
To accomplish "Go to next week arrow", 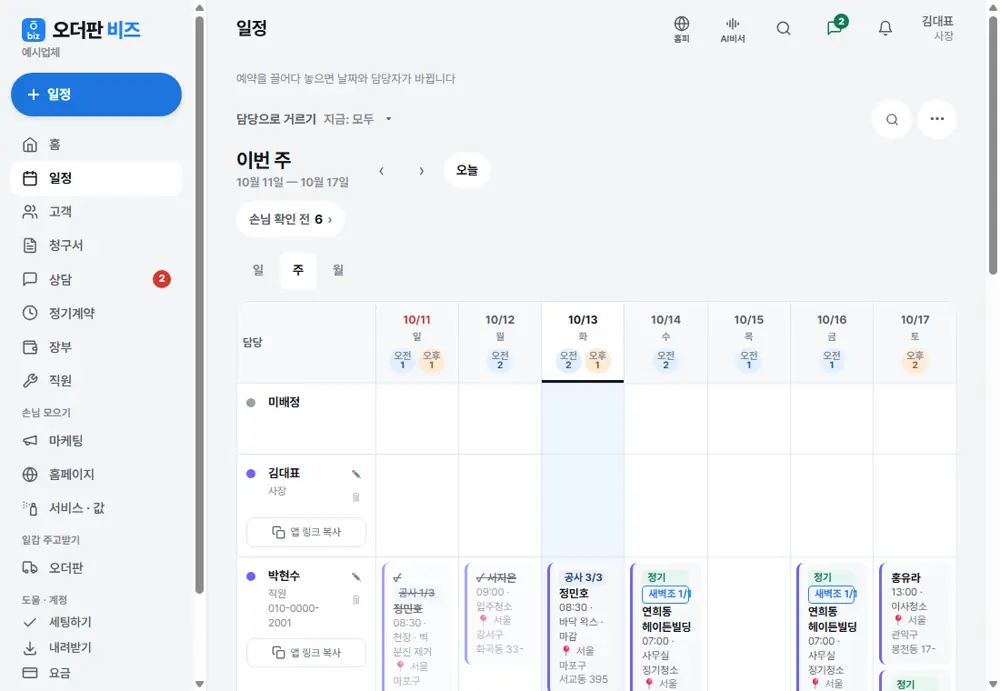I will (422, 171).
